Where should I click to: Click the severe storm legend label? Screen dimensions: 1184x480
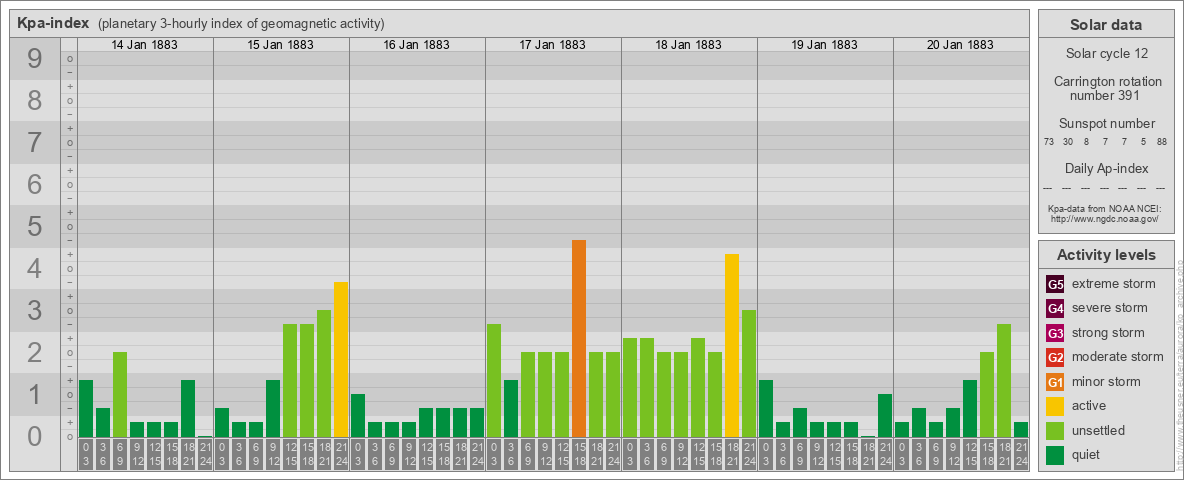point(1110,308)
